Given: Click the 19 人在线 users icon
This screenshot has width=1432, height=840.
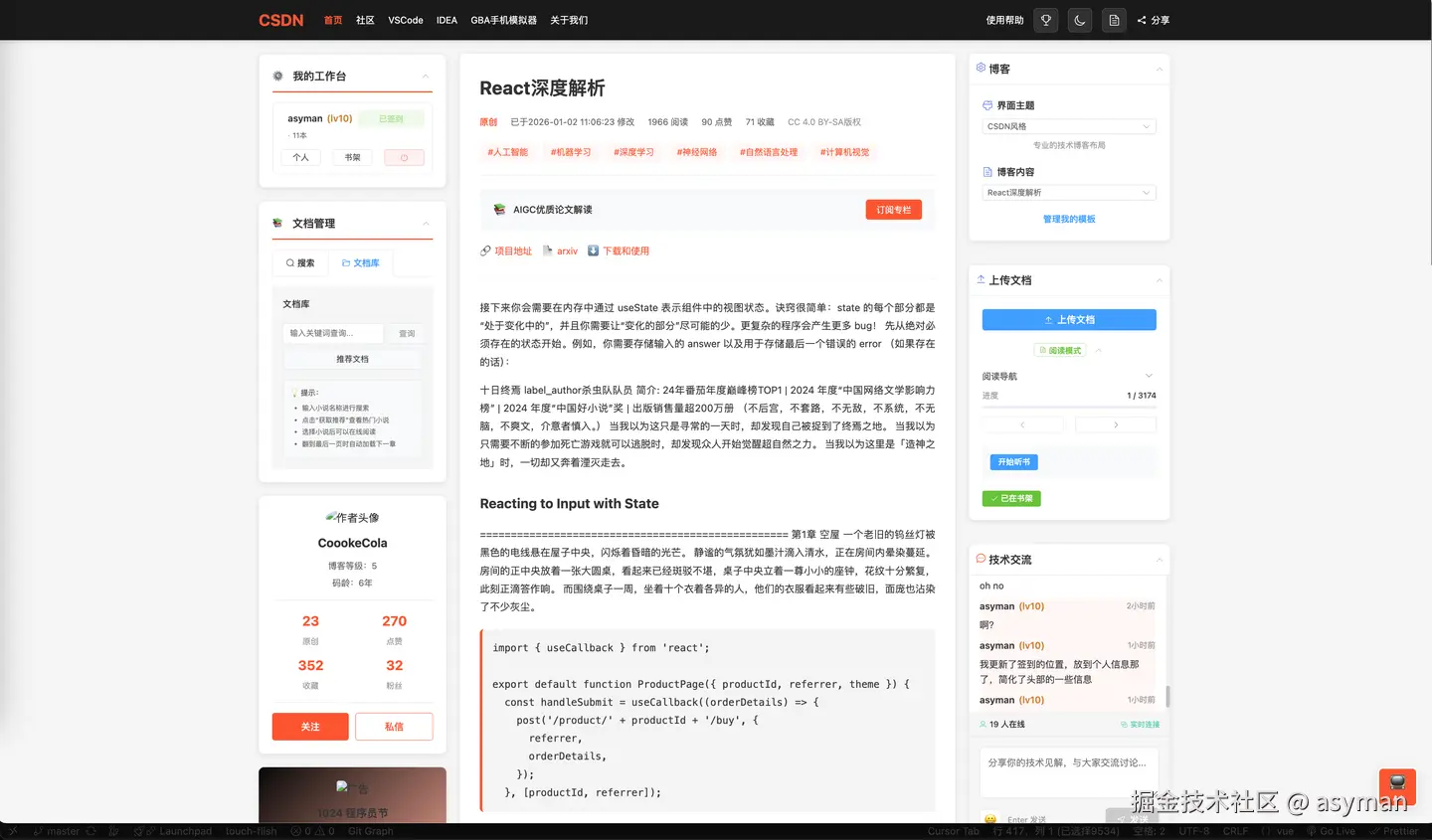Looking at the screenshot, I should click(984, 725).
